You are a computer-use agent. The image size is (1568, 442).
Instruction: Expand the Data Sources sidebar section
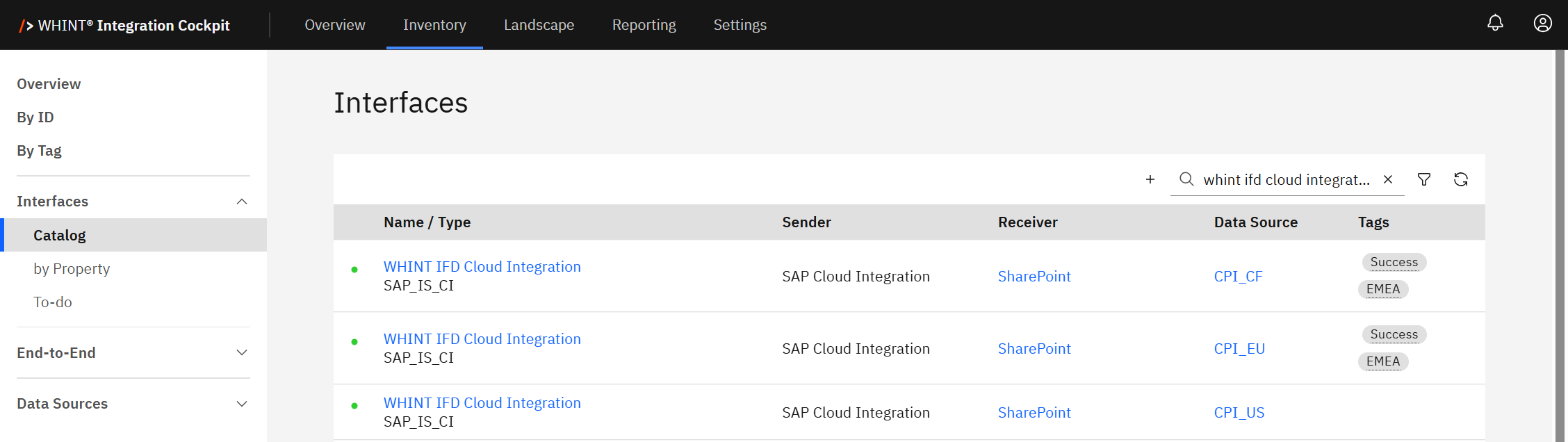(242, 404)
